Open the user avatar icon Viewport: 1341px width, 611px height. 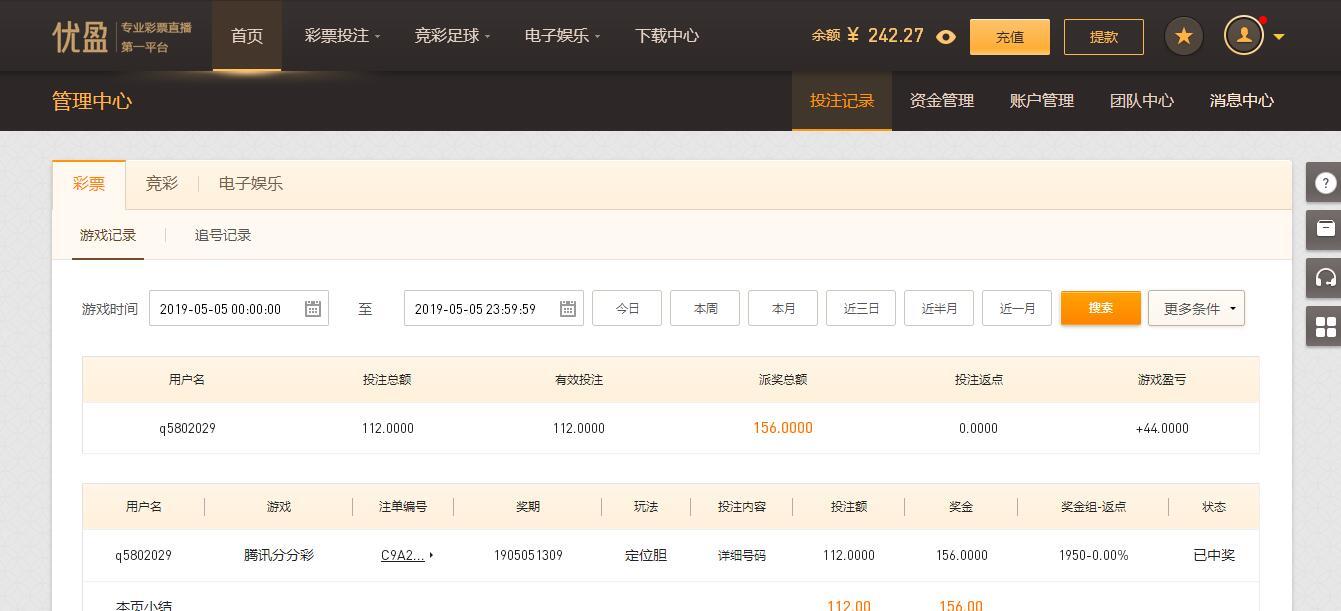1244,36
